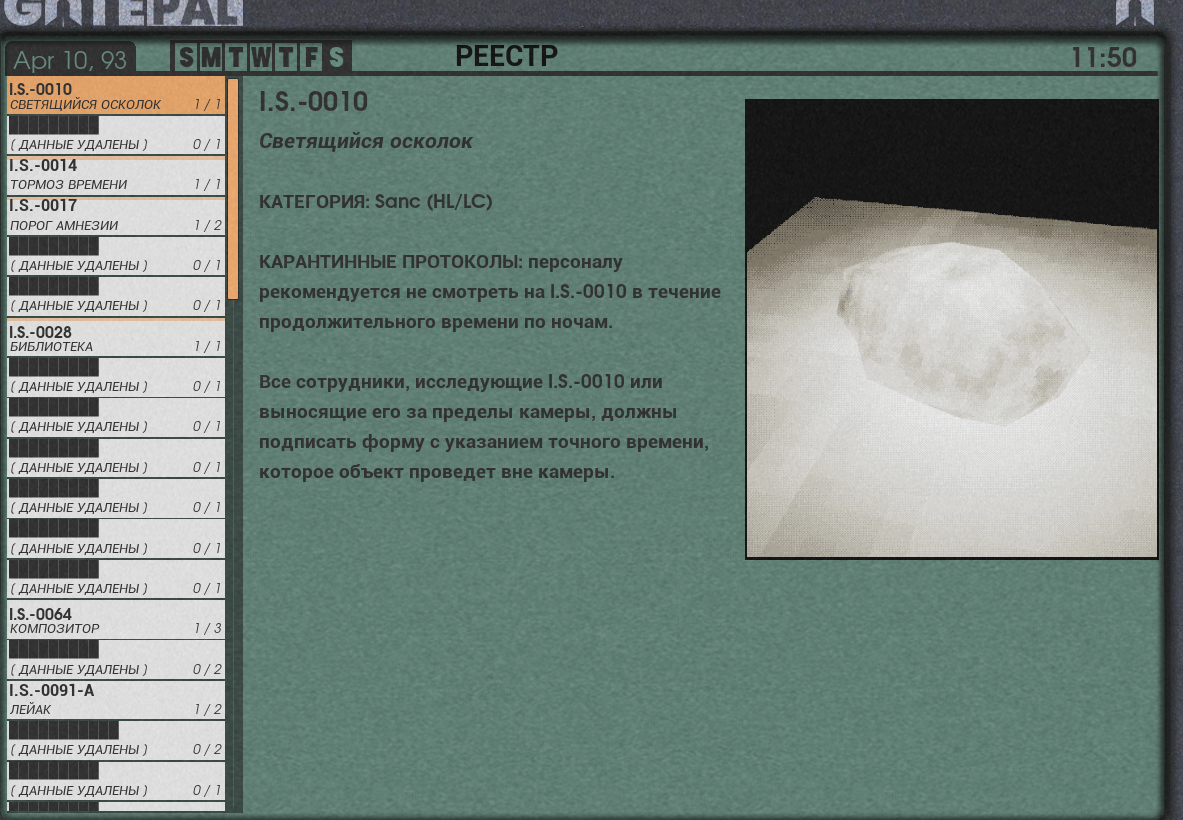Click the КАРАНТИННЫЕ ПРОТОКОЛЫ paragraph text
Image resolution: width=1183 pixels, height=820 pixels.
pyautogui.click(x=490, y=292)
